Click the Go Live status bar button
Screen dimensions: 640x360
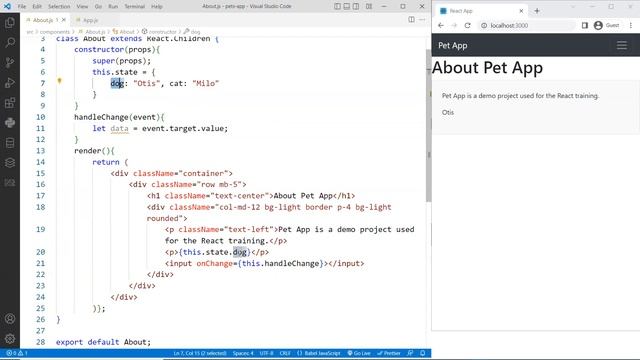[359, 353]
